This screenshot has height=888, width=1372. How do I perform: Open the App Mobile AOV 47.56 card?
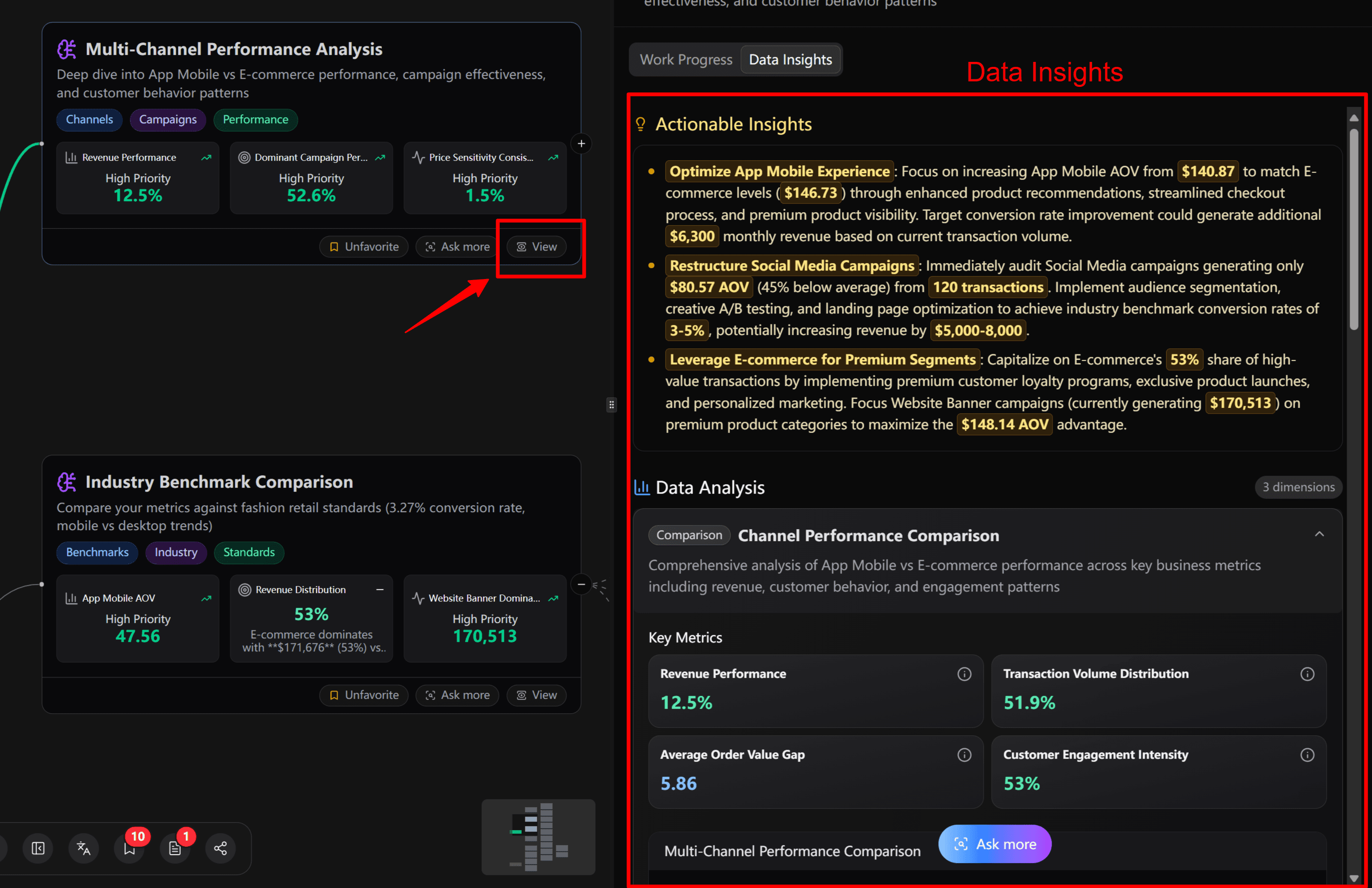pos(138,618)
